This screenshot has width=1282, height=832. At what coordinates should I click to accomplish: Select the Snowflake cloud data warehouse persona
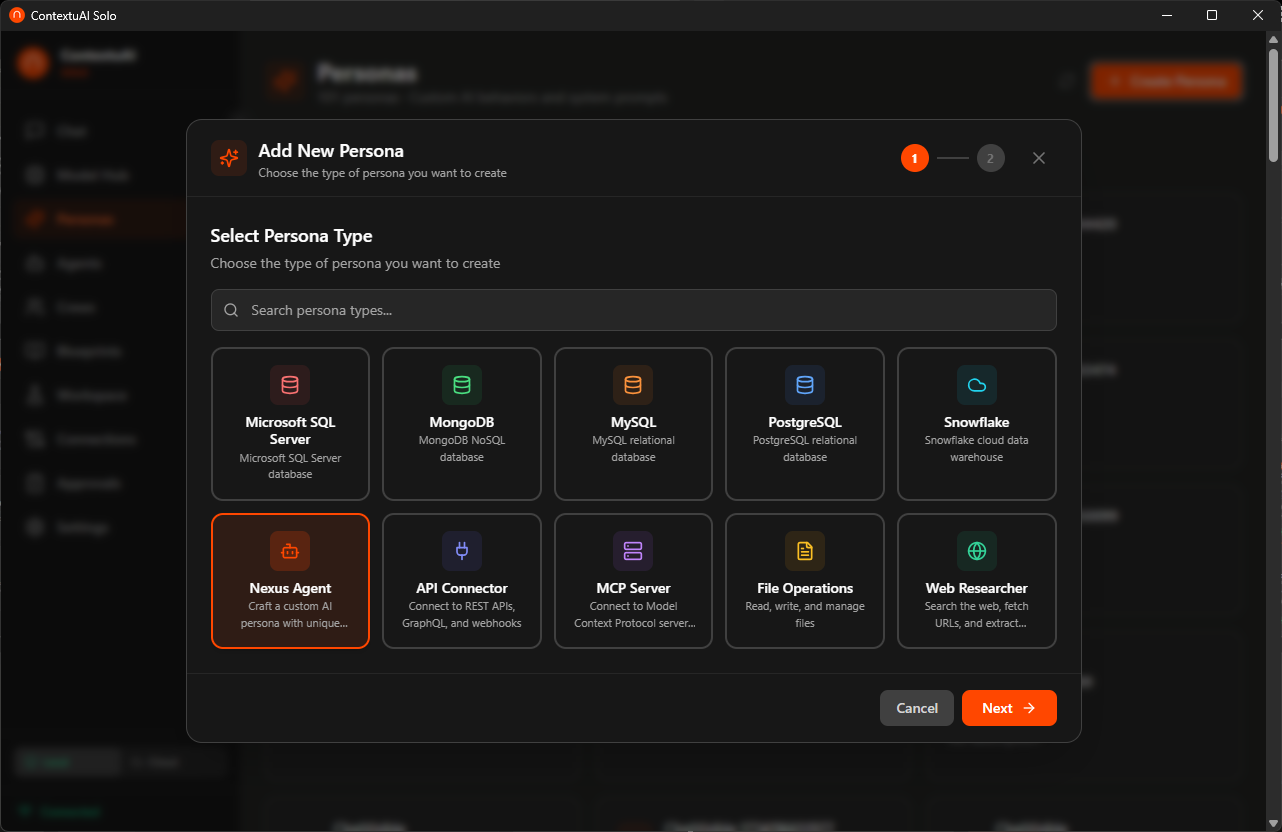click(x=976, y=424)
